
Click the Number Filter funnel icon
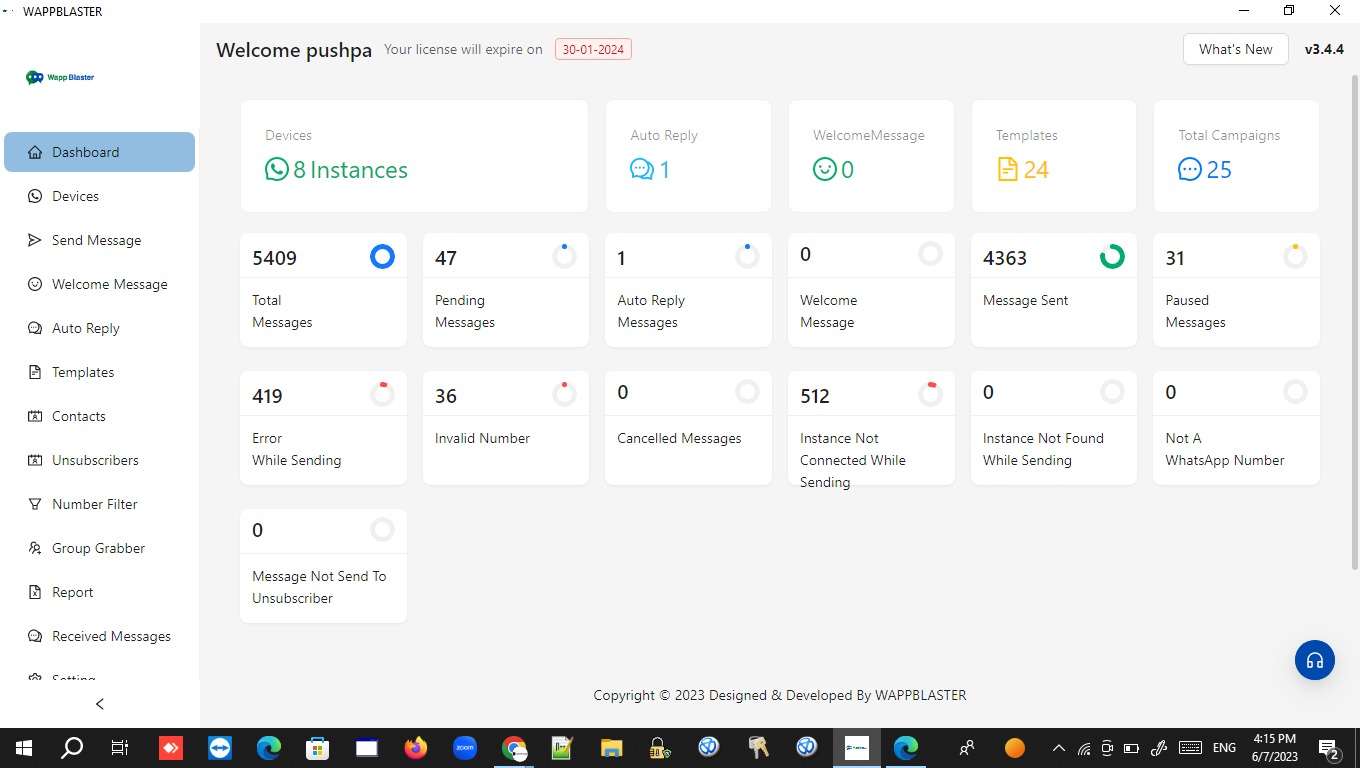pos(35,504)
